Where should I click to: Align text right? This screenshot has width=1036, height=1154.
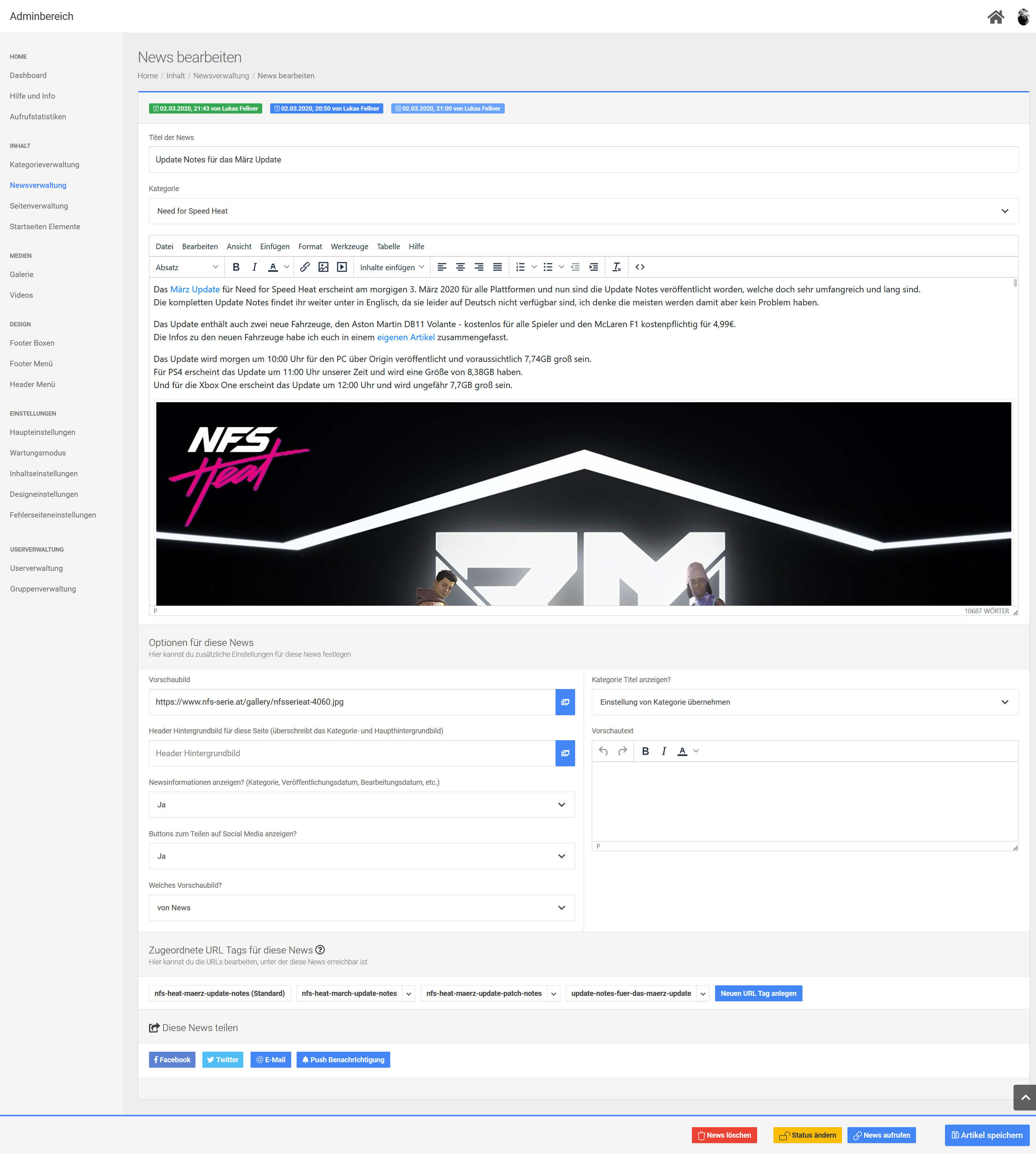coord(479,267)
